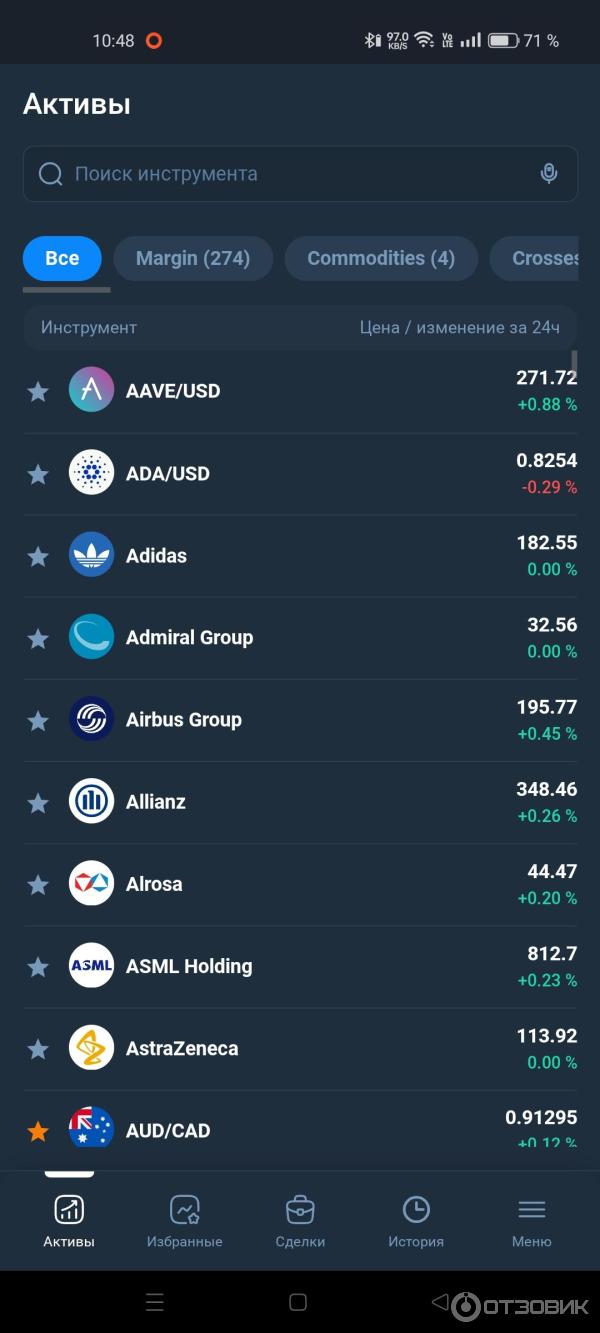
Task: Select the Margin (274) filter tab
Action: click(193, 258)
